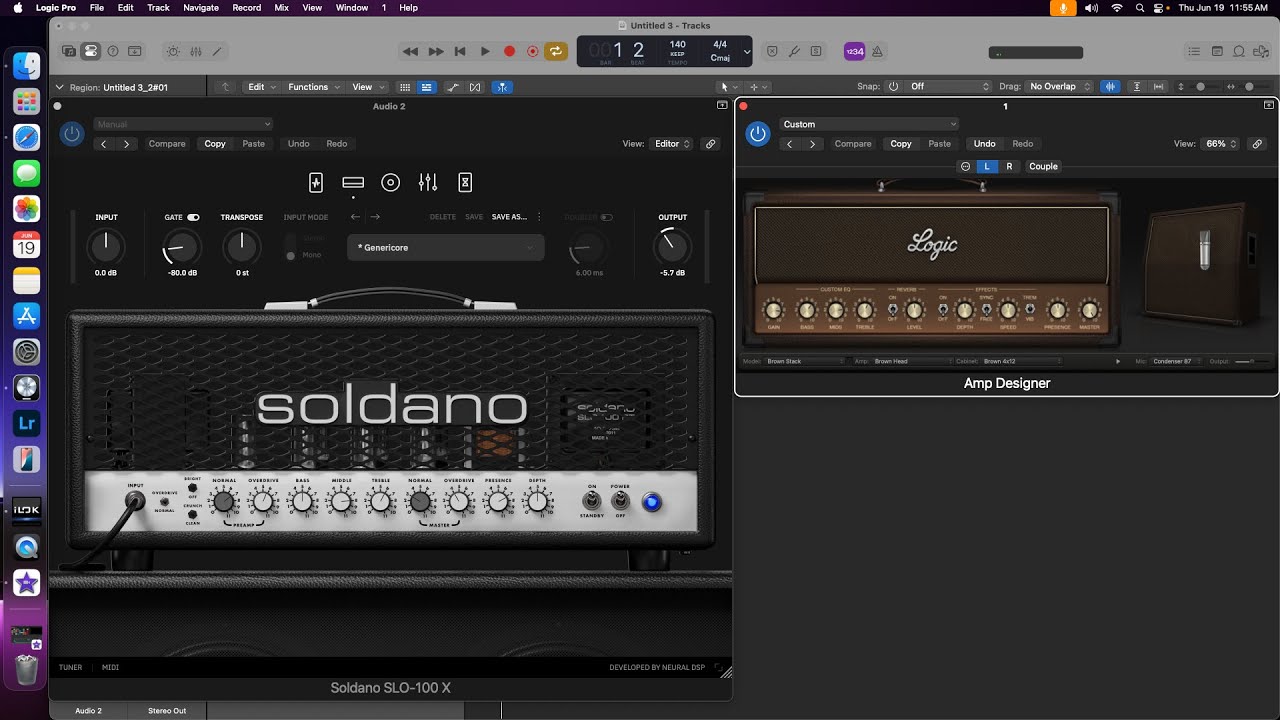The width and height of the screenshot is (1280, 720).
Task: Select the Amp section in the Soldano plugin
Action: coord(353,182)
